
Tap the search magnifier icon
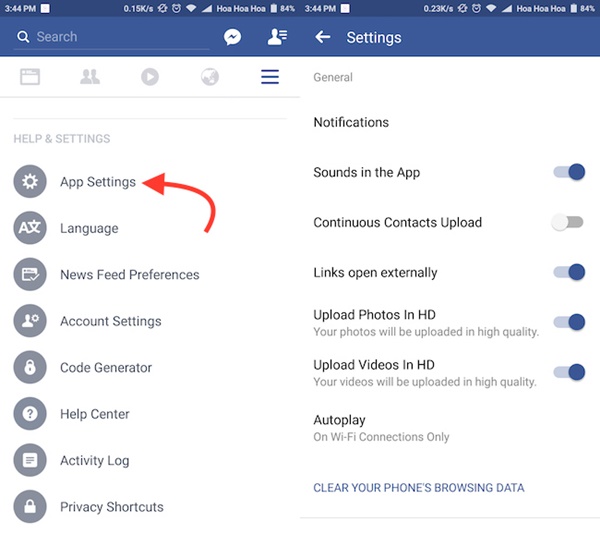23,37
